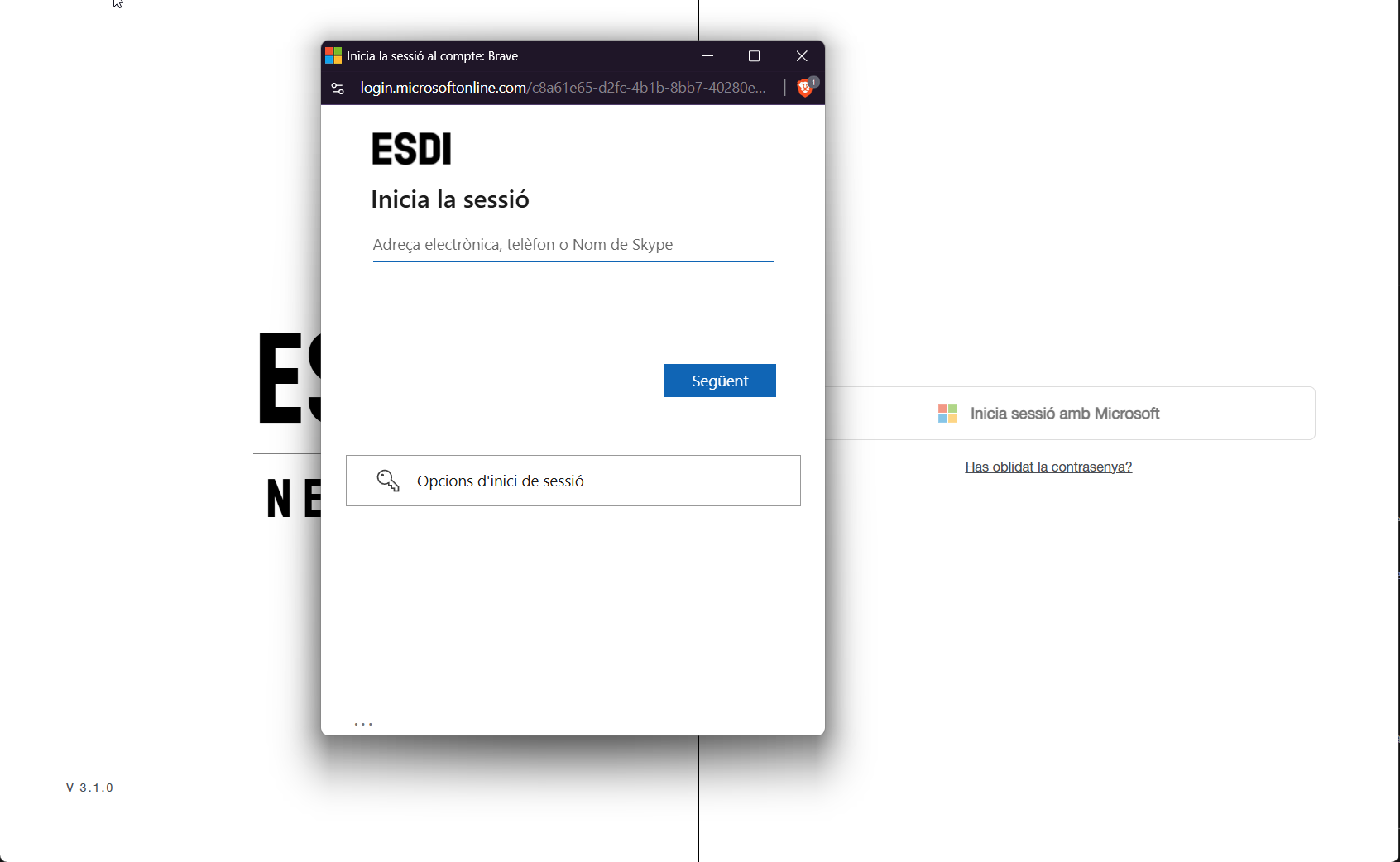Click the Inicia la sessió heading
The width and height of the screenshot is (1400, 862).
point(450,199)
